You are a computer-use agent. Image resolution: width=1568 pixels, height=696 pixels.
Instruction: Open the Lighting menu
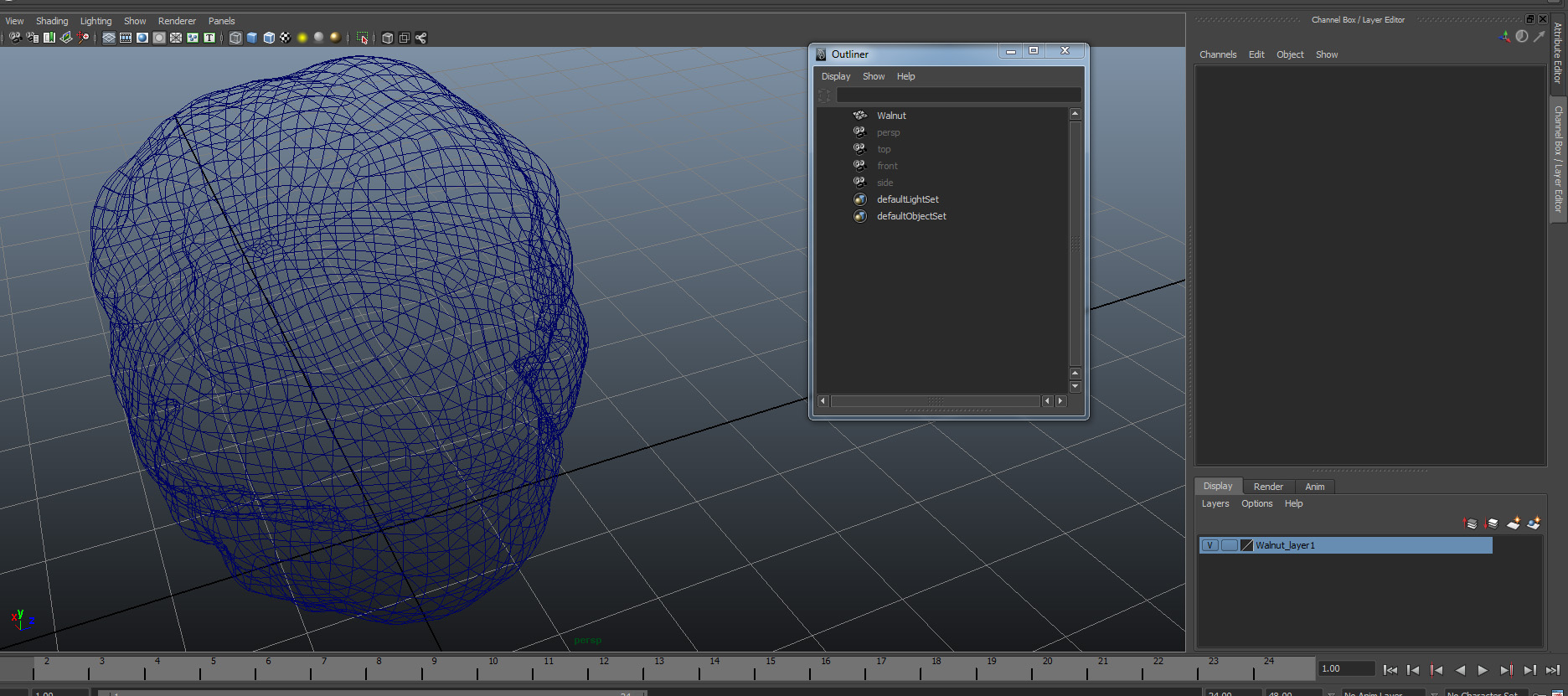95,21
